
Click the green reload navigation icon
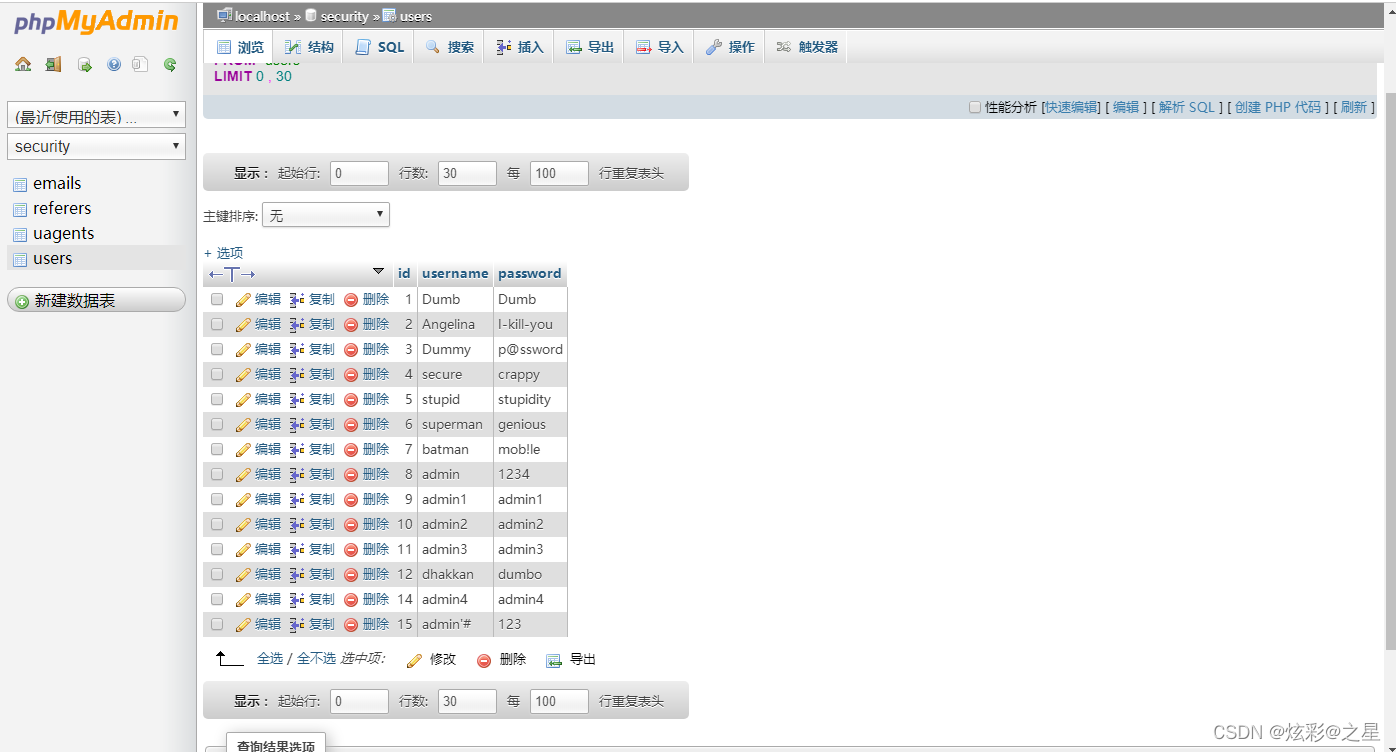click(x=170, y=65)
